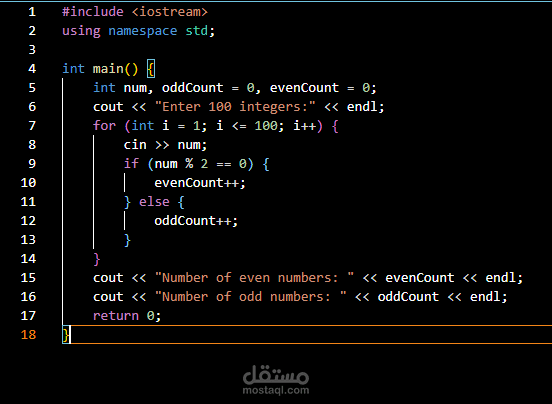Click the #include directive on line 1
This screenshot has width=552, height=404.
(x=93, y=12)
